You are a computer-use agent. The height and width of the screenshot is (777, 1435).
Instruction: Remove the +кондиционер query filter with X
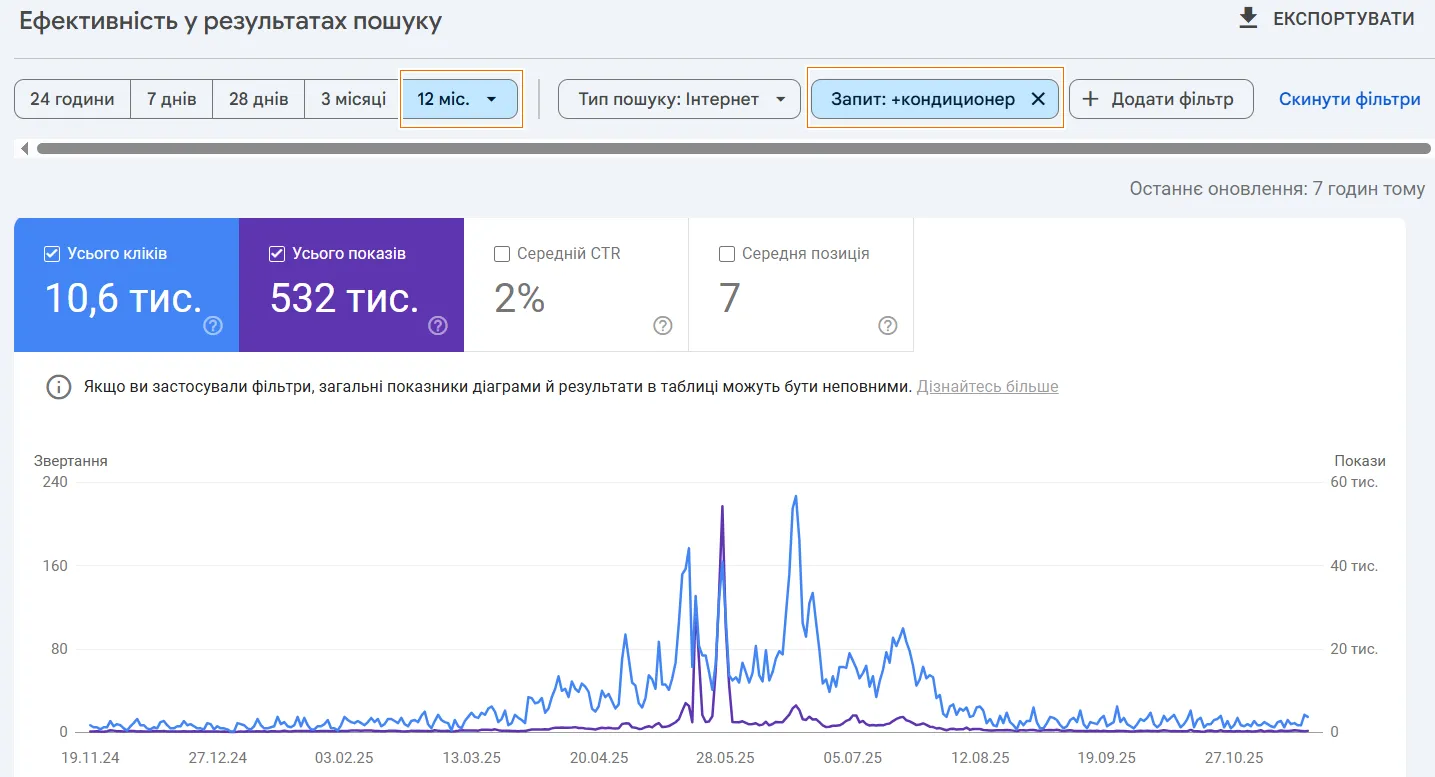[x=1038, y=99]
